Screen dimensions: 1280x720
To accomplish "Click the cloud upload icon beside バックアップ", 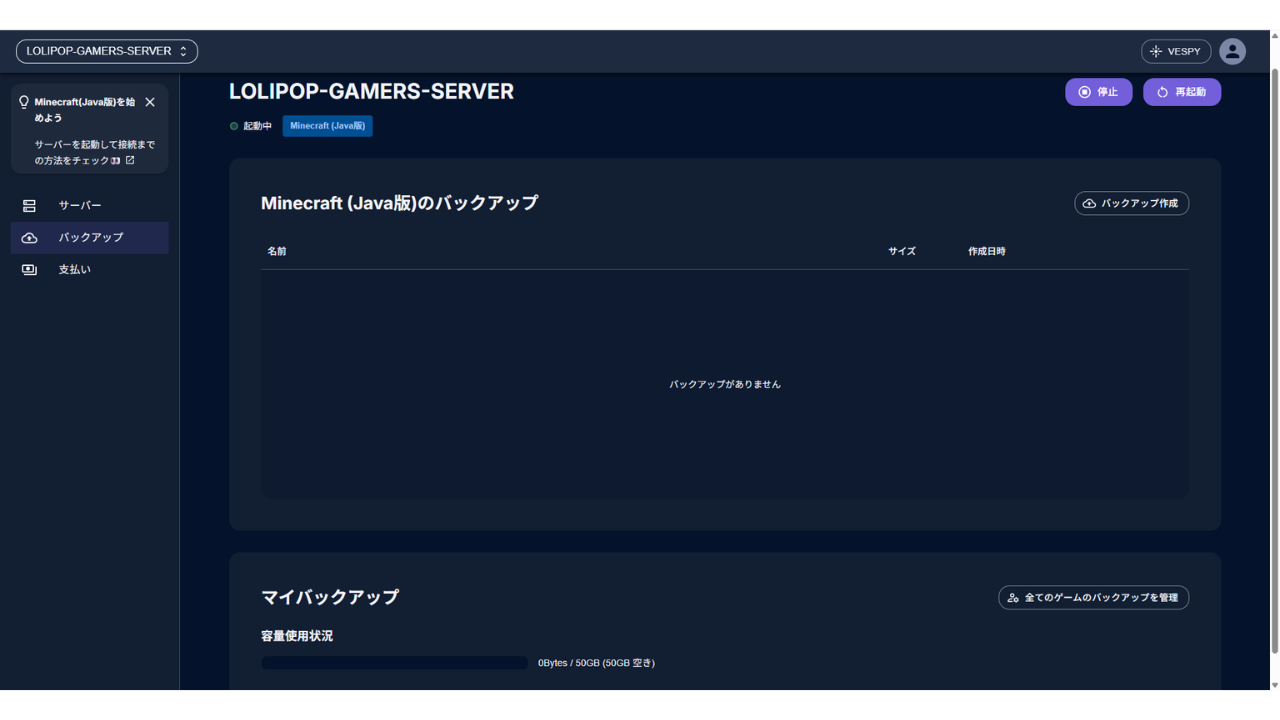I will click(x=29, y=237).
